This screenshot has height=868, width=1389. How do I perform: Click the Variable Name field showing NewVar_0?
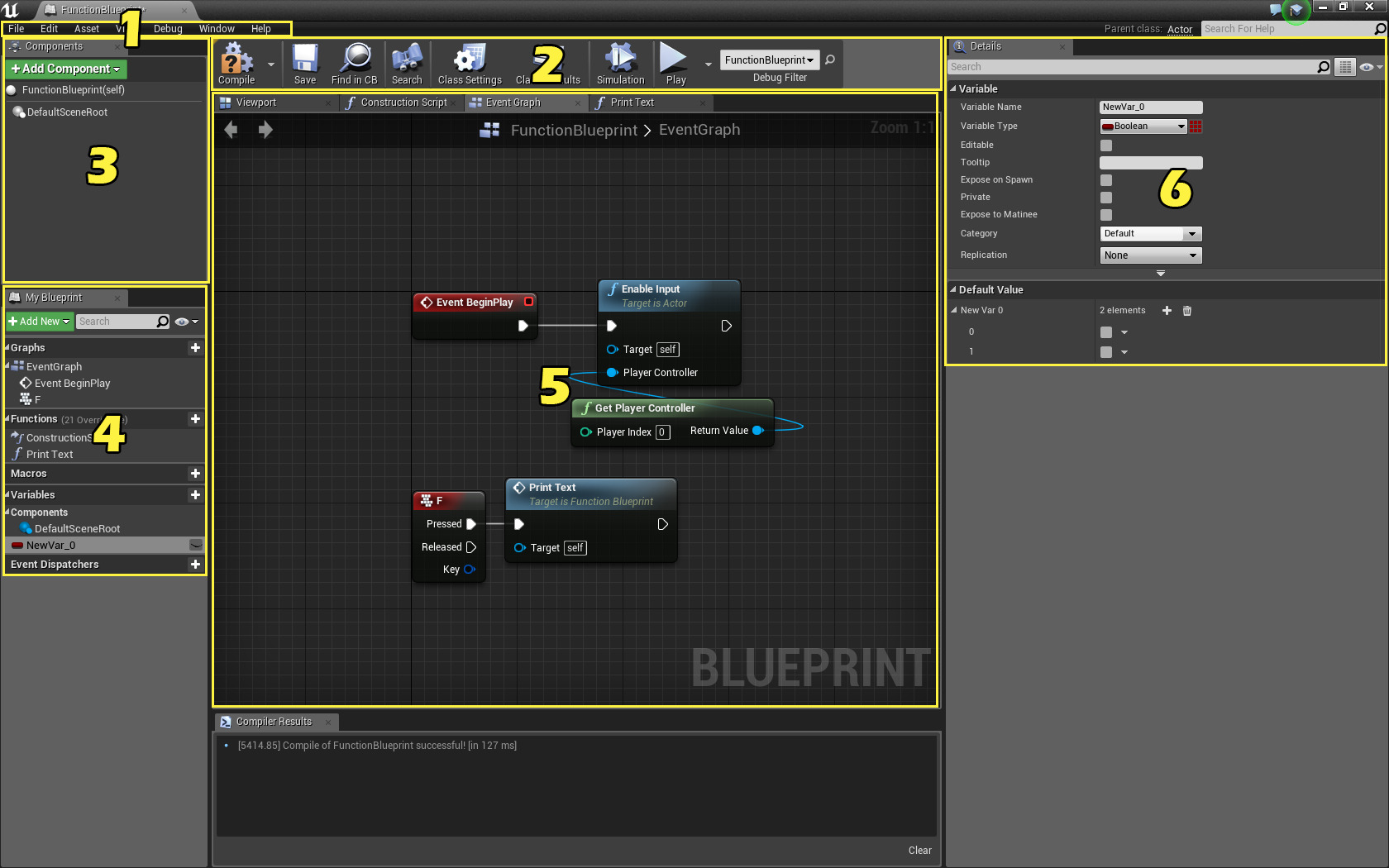(1150, 107)
